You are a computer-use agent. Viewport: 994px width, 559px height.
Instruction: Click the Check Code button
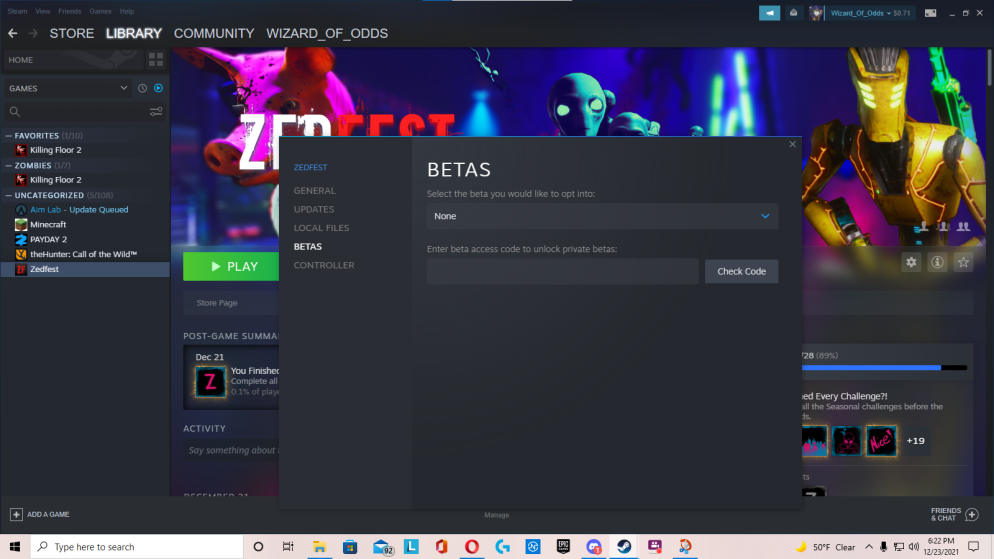click(741, 271)
